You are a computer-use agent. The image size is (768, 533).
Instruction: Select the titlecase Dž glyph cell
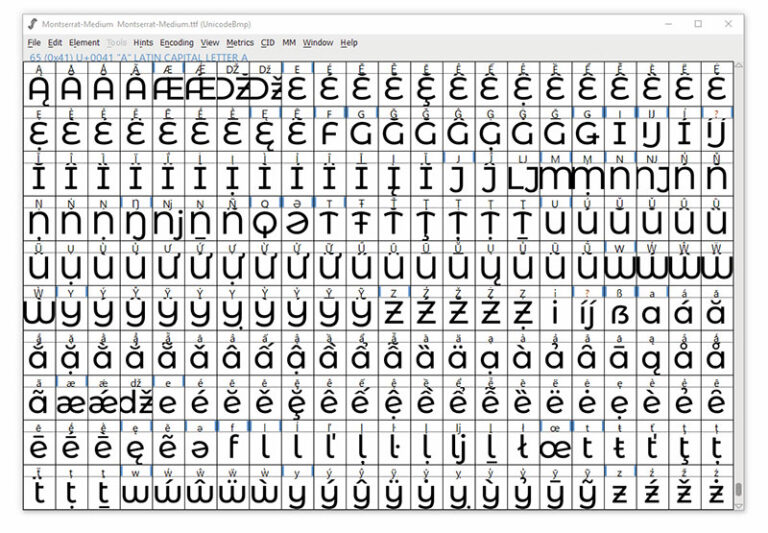point(265,84)
